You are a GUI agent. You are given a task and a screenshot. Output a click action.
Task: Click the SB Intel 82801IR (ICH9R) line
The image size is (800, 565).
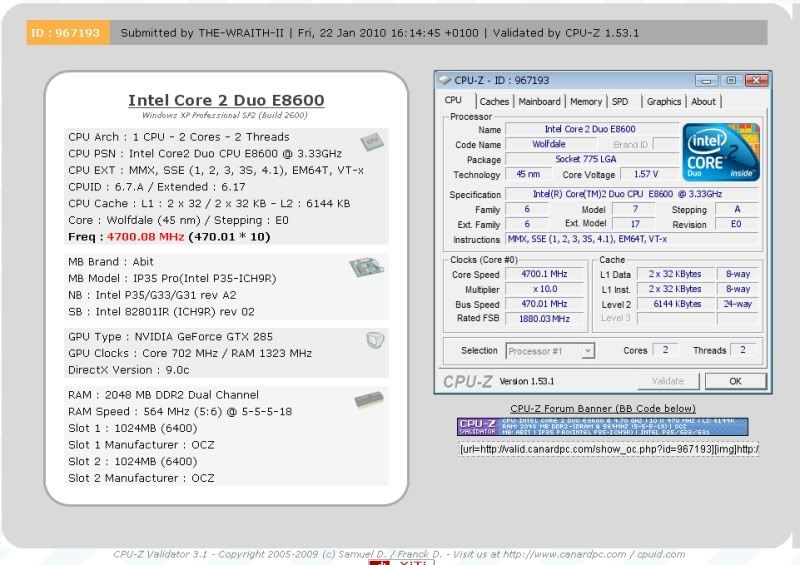click(161, 312)
